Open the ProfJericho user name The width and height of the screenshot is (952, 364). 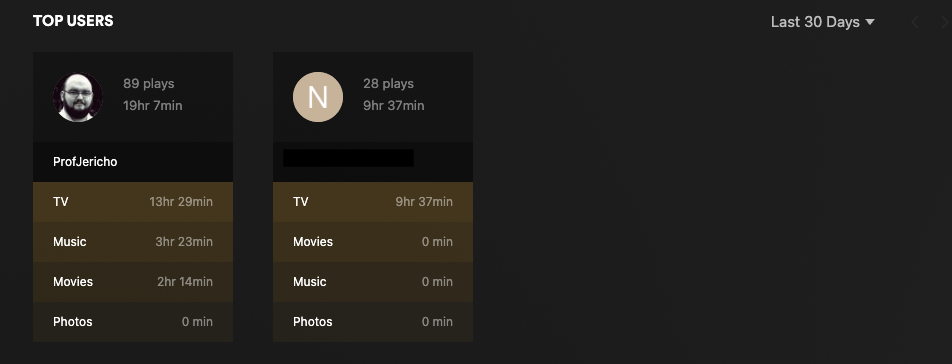[x=85, y=162]
